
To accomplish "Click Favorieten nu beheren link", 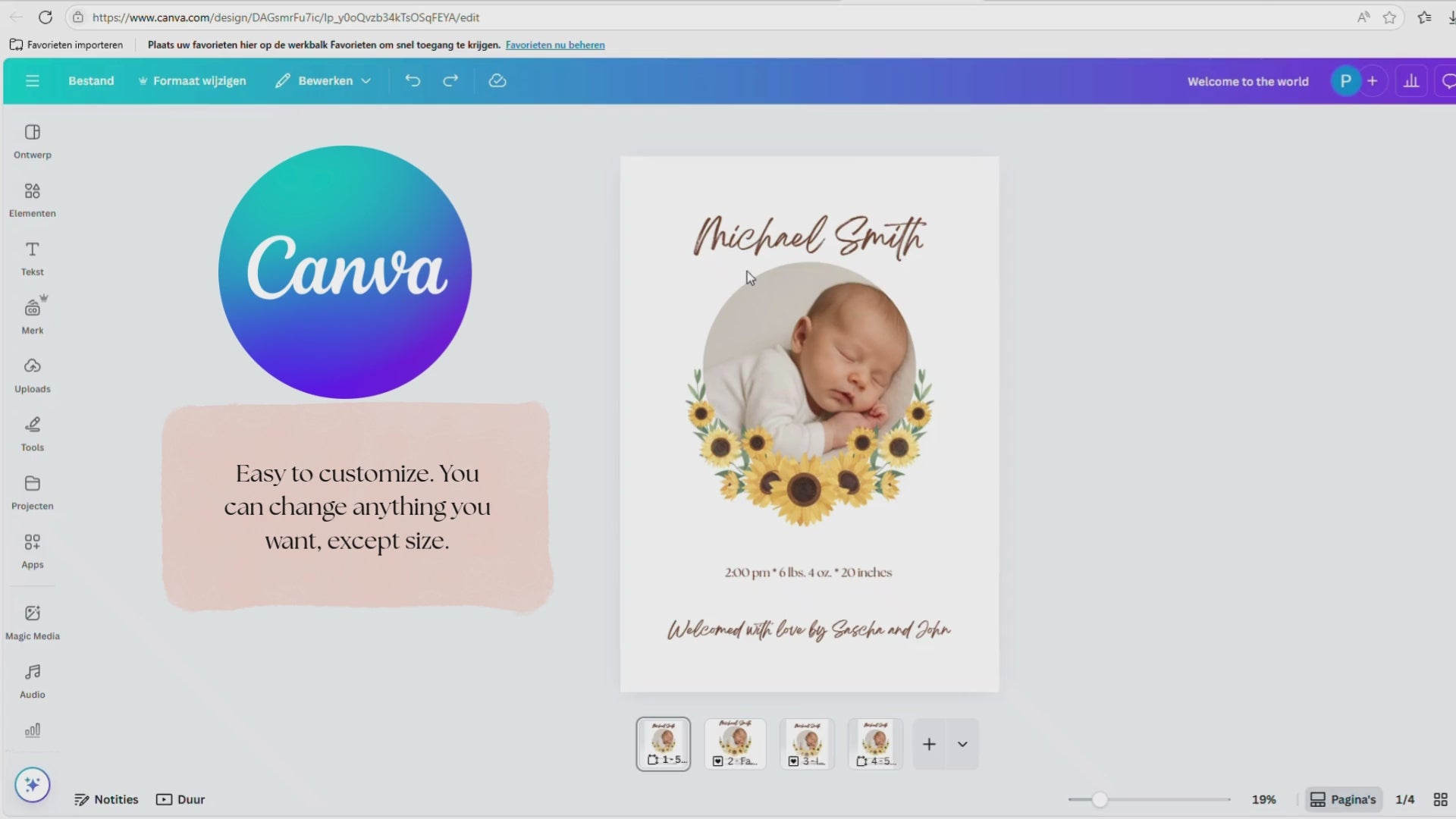I will 555,45.
